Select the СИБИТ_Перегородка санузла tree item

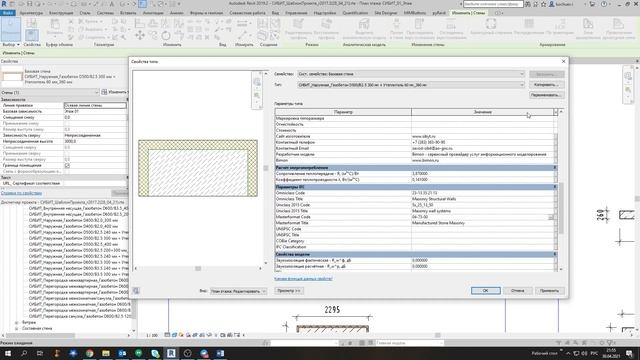[x=79, y=316]
